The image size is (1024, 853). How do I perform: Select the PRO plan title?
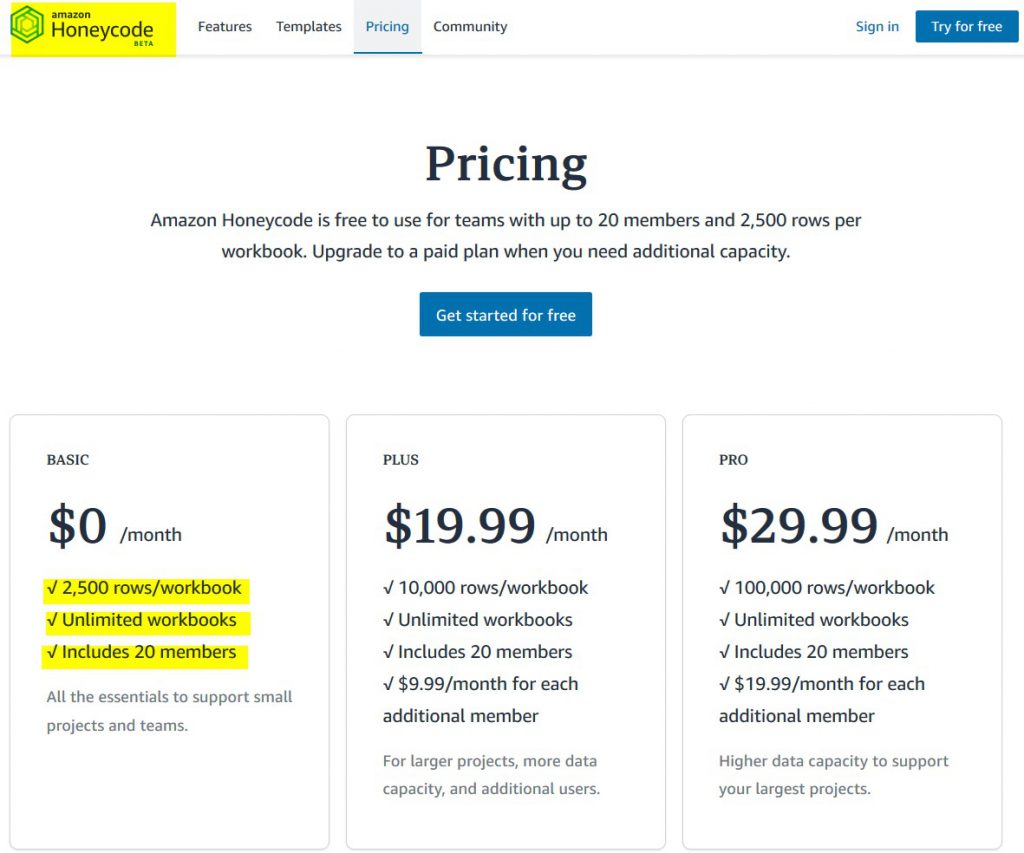(x=733, y=460)
